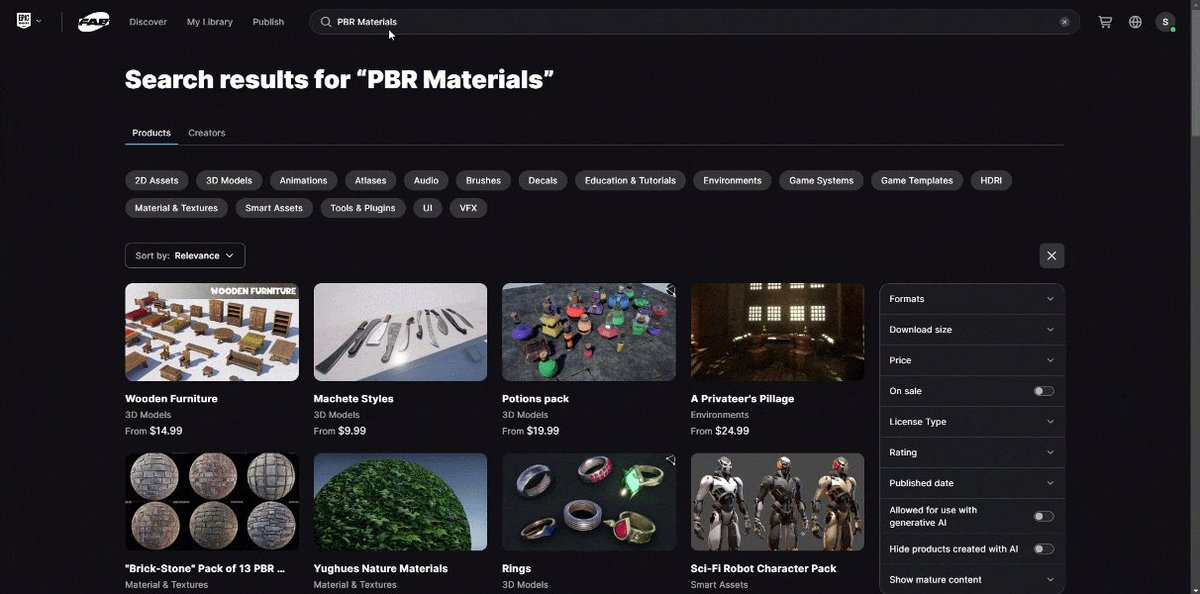Filter by UI category
The height and width of the screenshot is (594, 1200).
pos(427,208)
